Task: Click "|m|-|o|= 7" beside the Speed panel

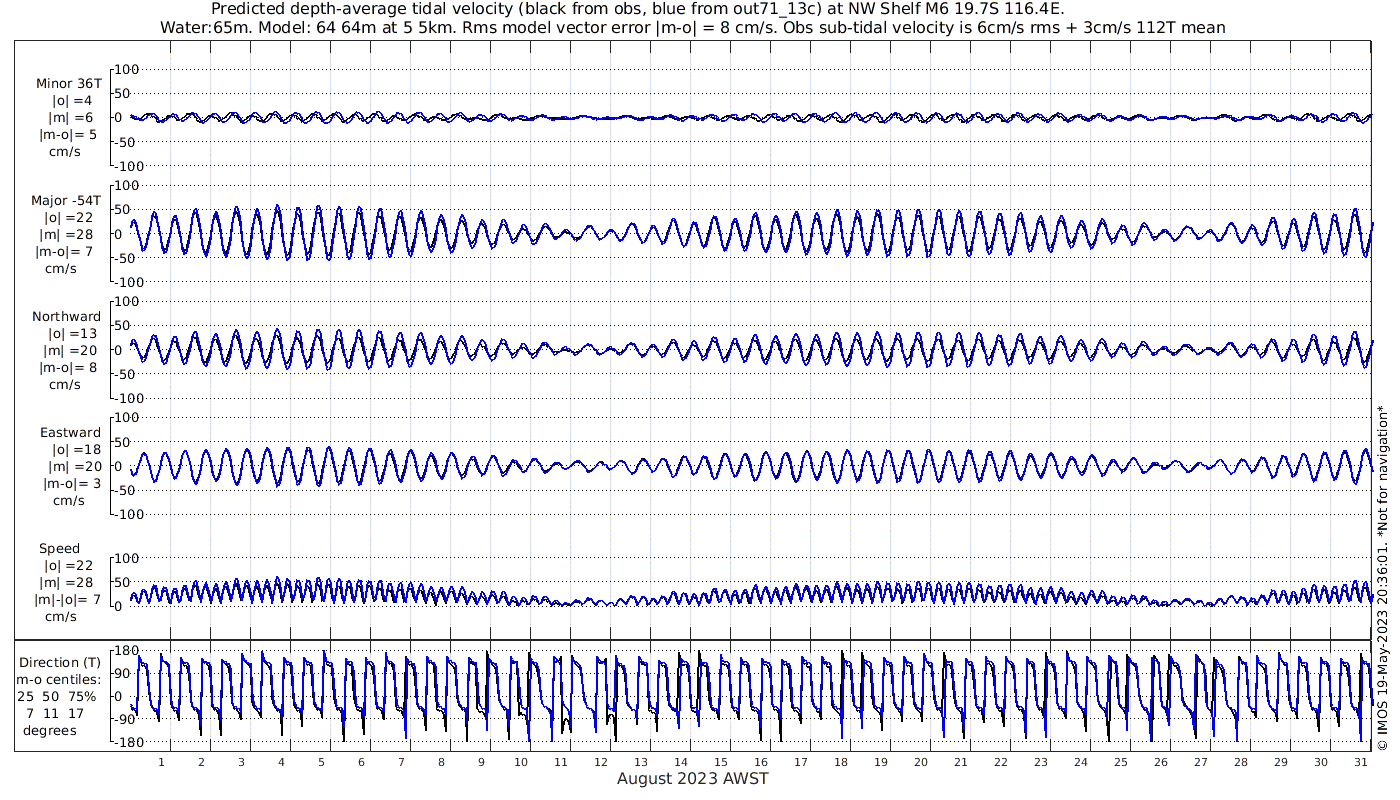Action: [68, 600]
